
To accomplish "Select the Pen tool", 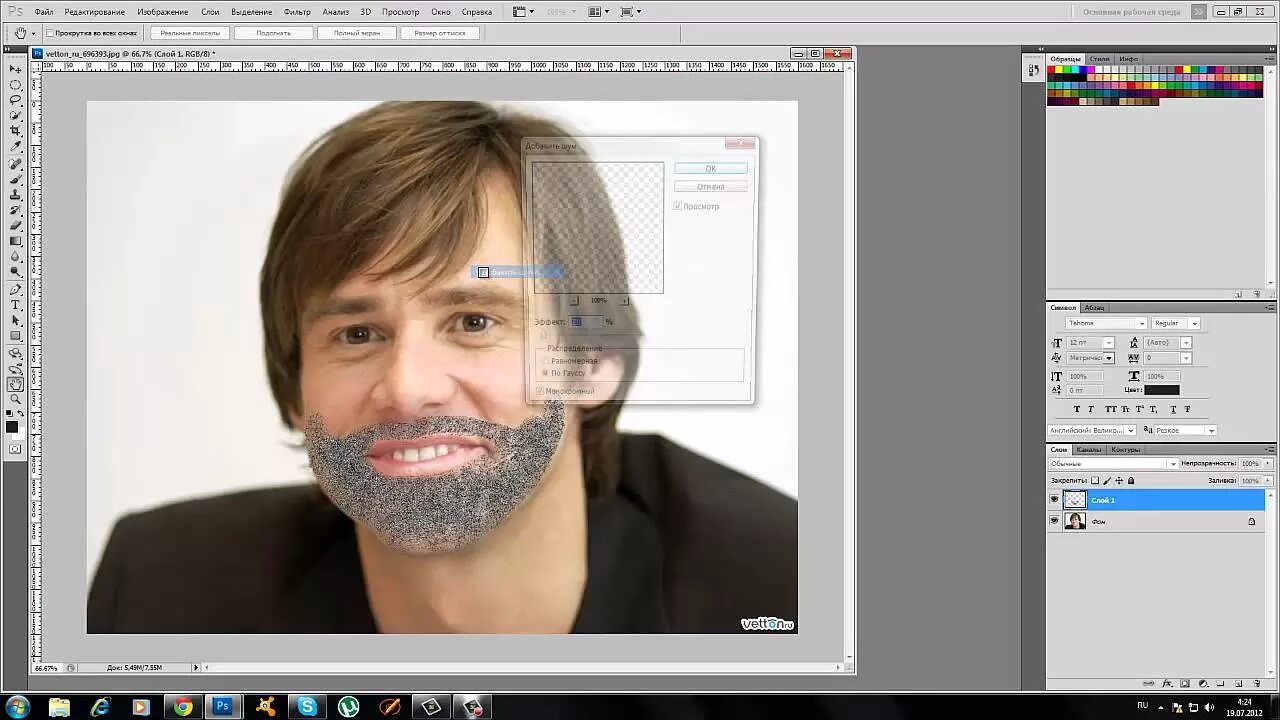I will 15,289.
